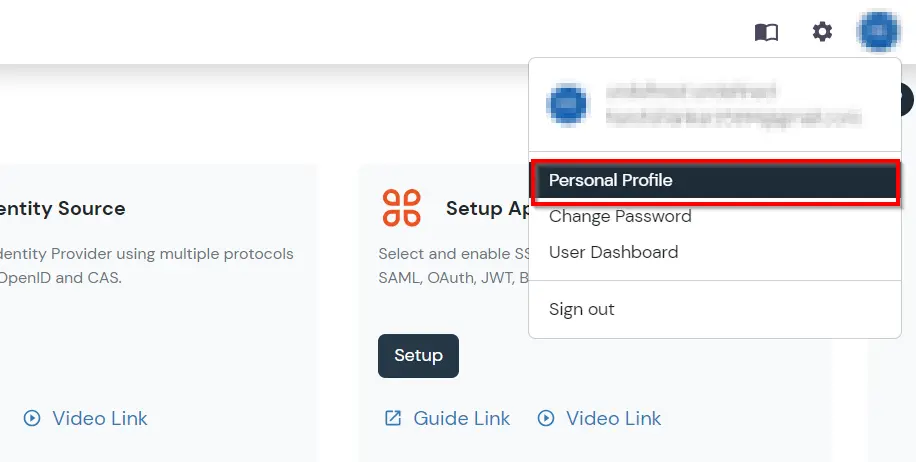
Task: Click the user avatar in top bar
Action: (x=878, y=32)
